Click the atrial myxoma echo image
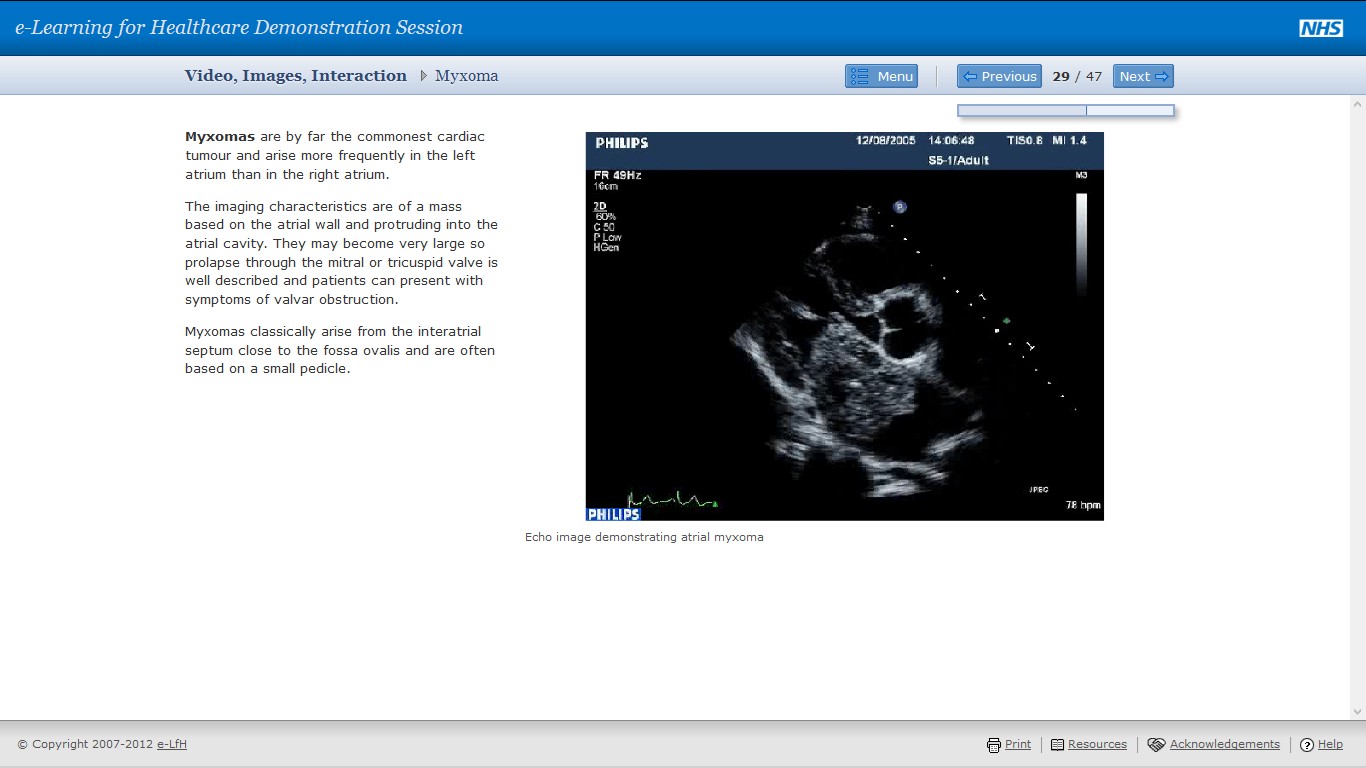This screenshot has height=768, width=1366. coord(844,326)
